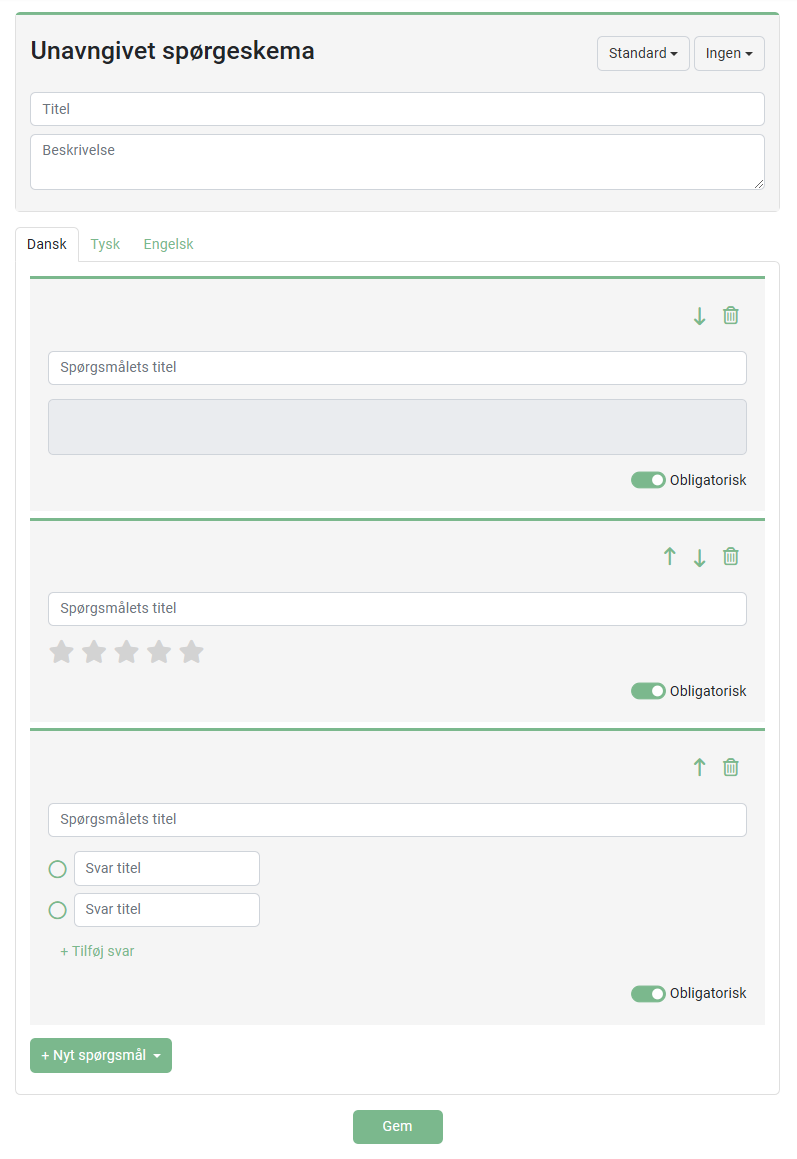
Task: Toggle Obligatorisk on the star rating question
Action: [648, 692]
